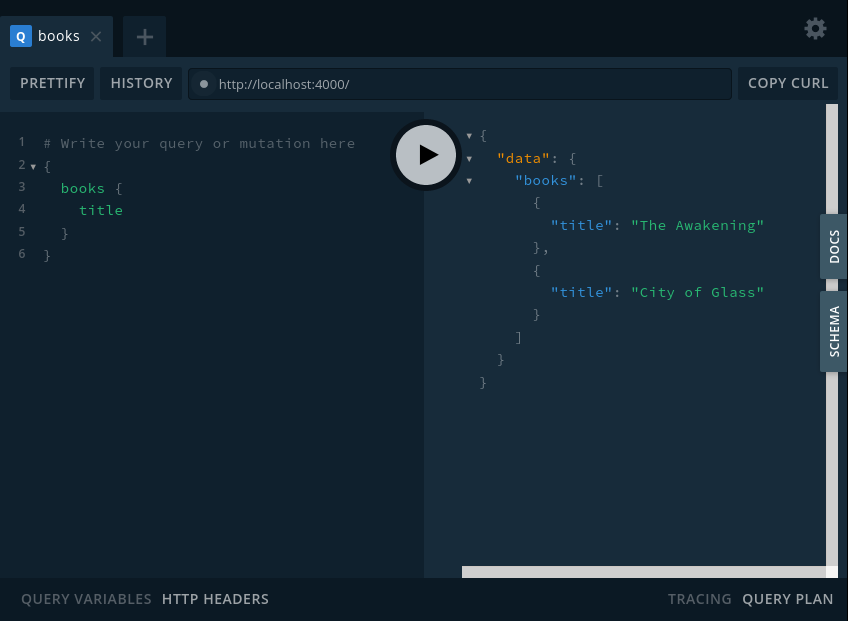
Task: Collapse the "books" array in response
Action: (x=469, y=181)
